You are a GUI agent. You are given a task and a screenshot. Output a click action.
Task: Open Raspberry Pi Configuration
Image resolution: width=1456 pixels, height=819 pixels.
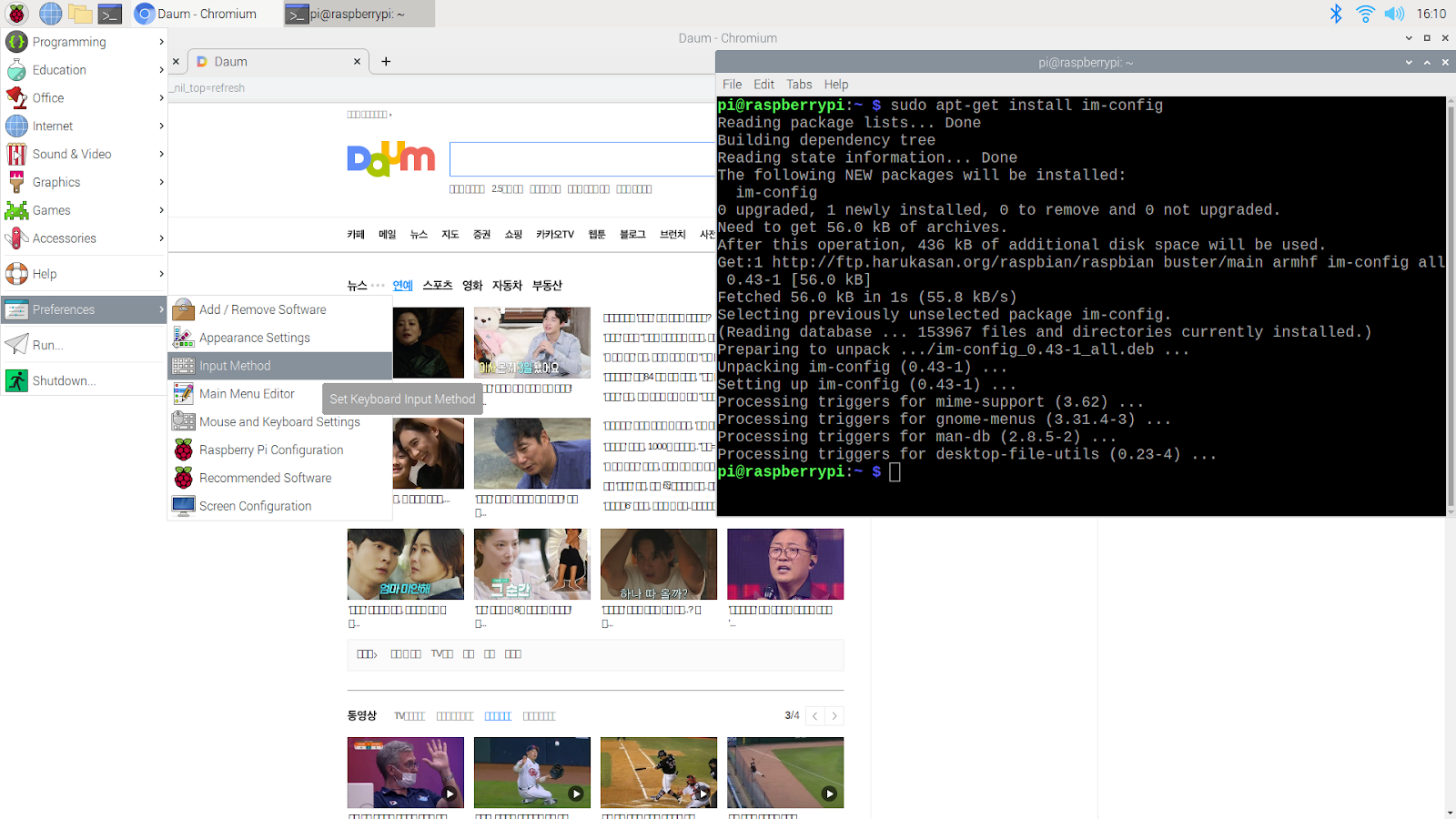280,450
